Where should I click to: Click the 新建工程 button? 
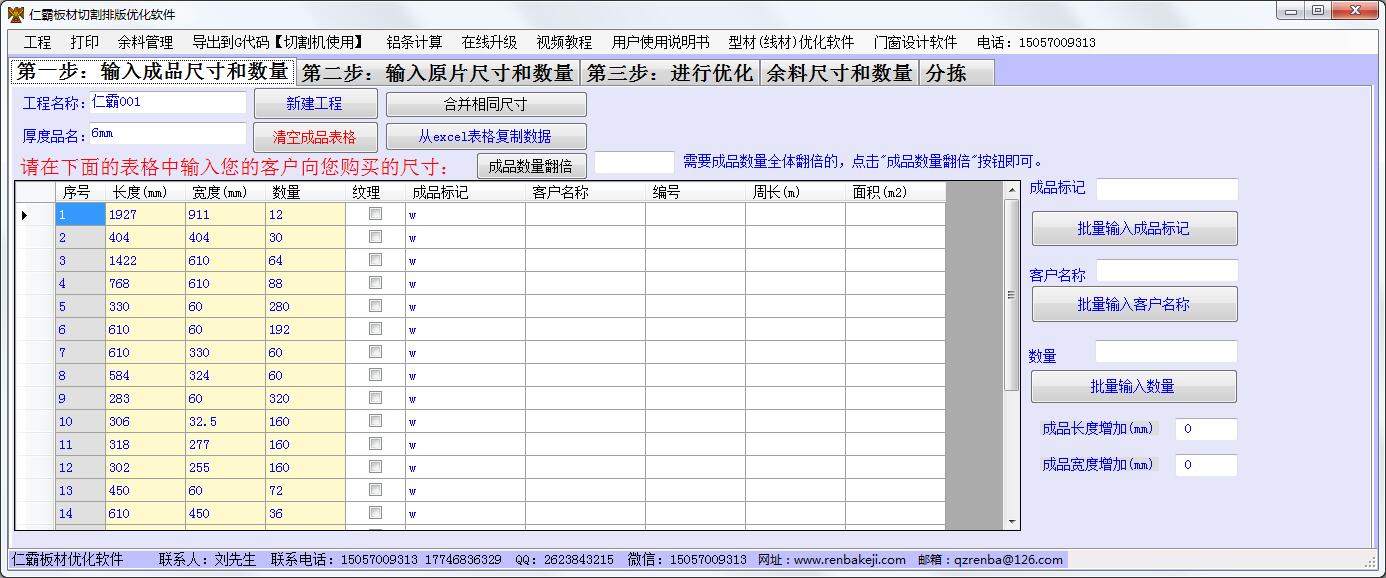[315, 104]
